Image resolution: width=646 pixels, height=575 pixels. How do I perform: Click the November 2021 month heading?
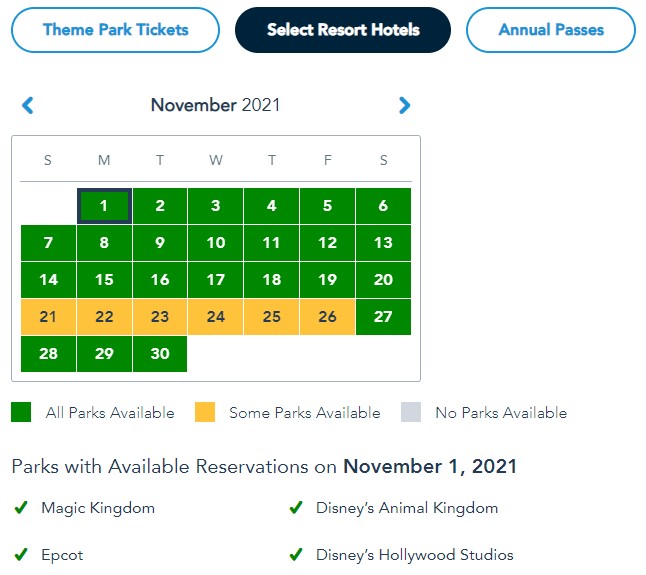pos(216,105)
